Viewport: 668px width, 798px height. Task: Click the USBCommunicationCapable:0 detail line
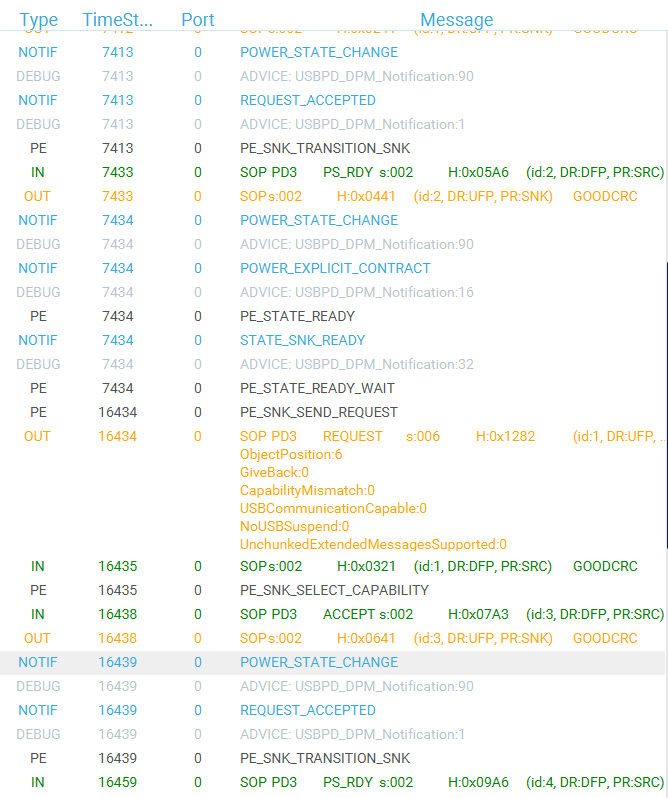pyautogui.click(x=333, y=508)
